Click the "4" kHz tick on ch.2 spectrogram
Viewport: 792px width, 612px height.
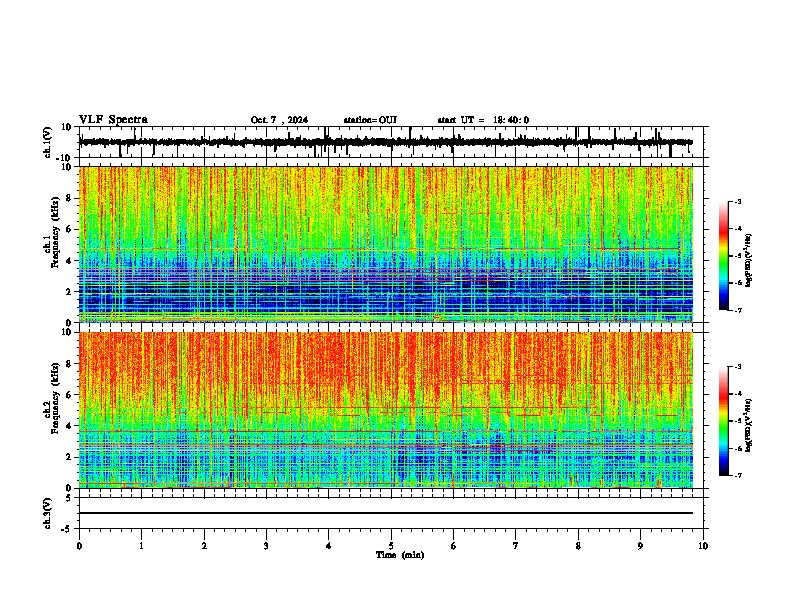coord(70,426)
